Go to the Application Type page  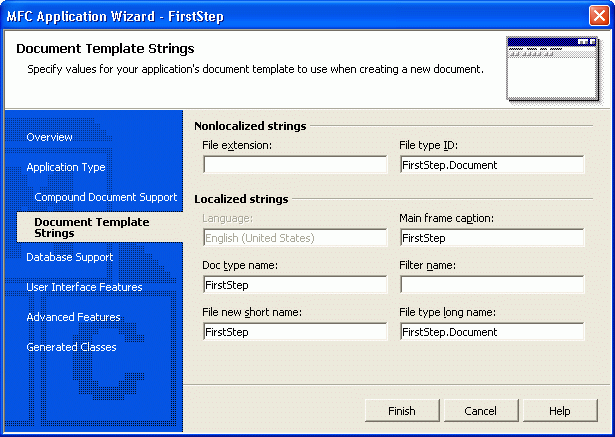tap(65, 167)
